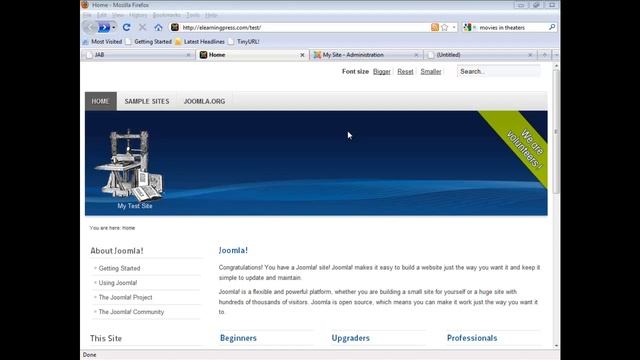Open the Most Visited bookmarks folder
The width and height of the screenshot is (640, 360).
[x=102, y=42]
